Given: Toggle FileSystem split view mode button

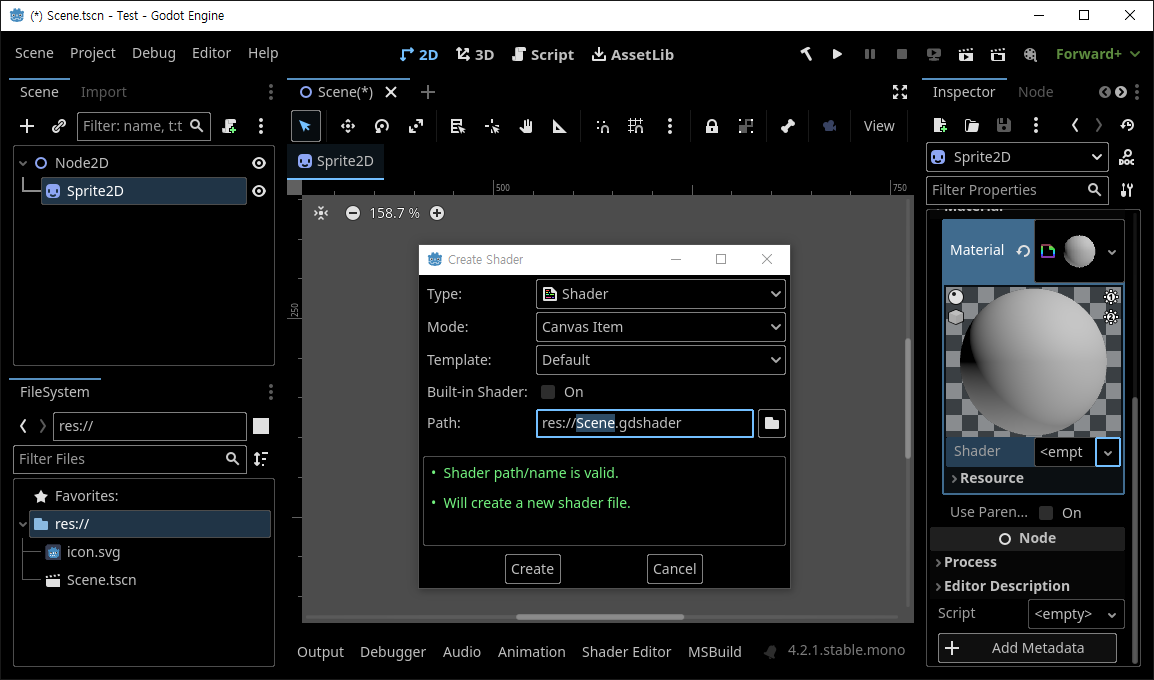Looking at the screenshot, I should (261, 426).
